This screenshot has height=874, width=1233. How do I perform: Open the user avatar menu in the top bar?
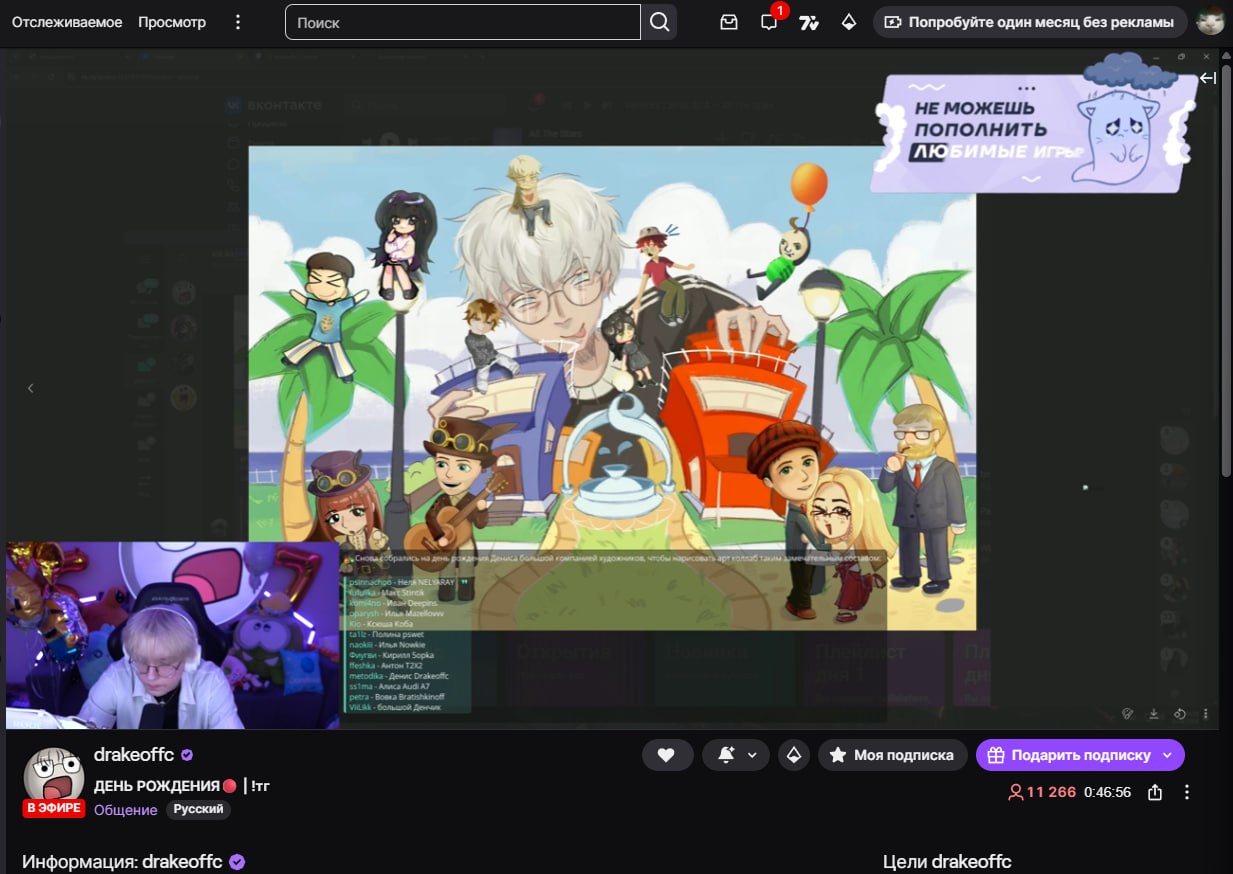click(x=1211, y=22)
